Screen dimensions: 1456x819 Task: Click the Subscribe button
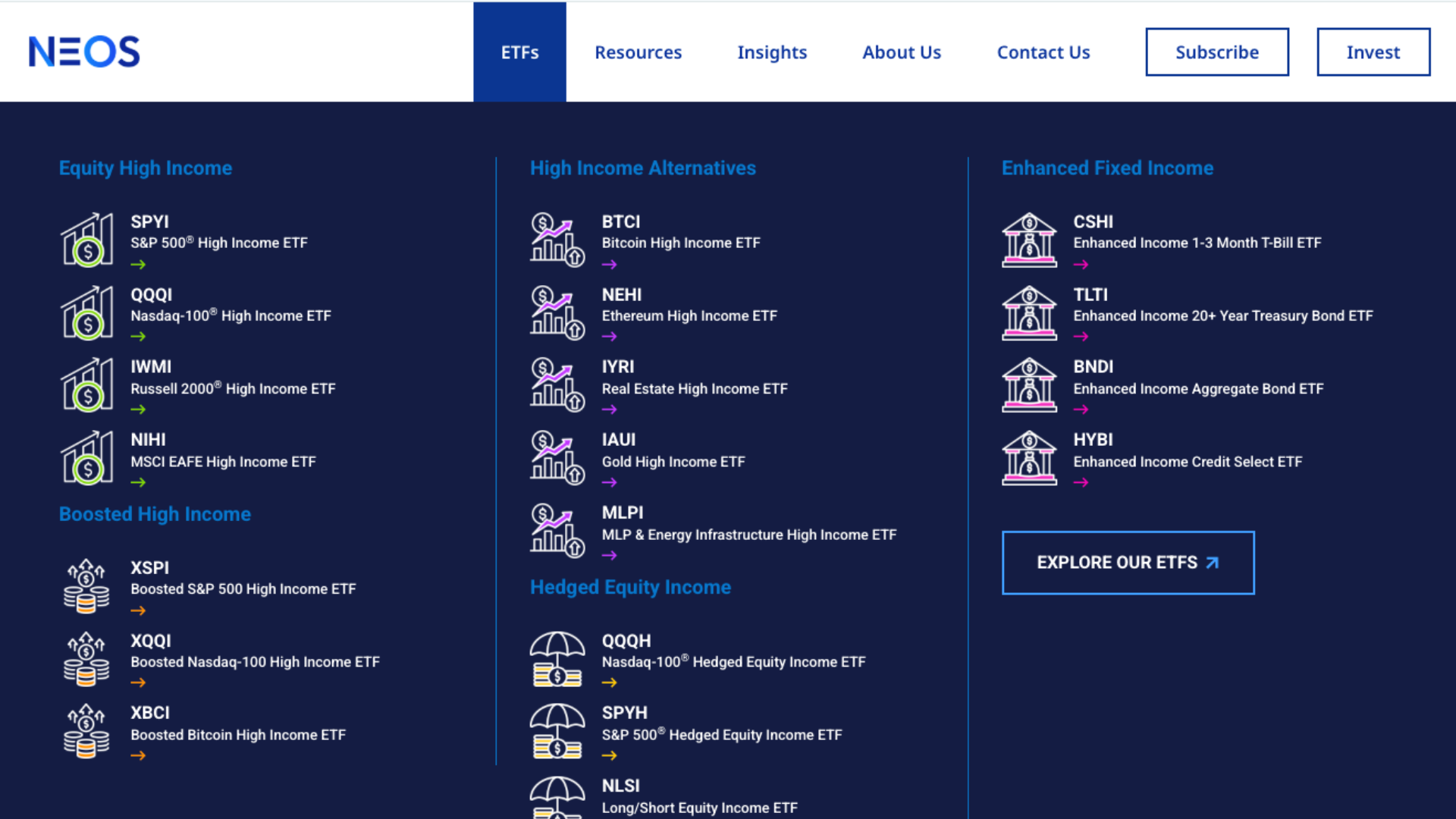tap(1217, 52)
